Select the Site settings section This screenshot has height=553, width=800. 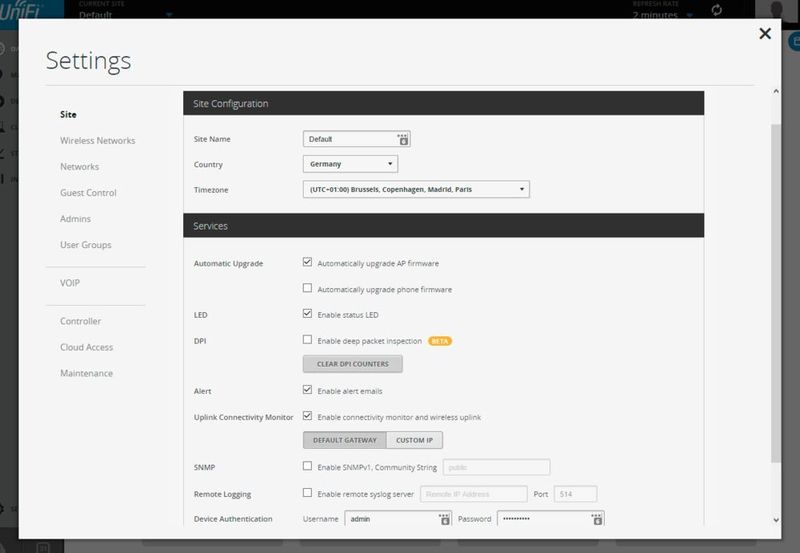68,114
